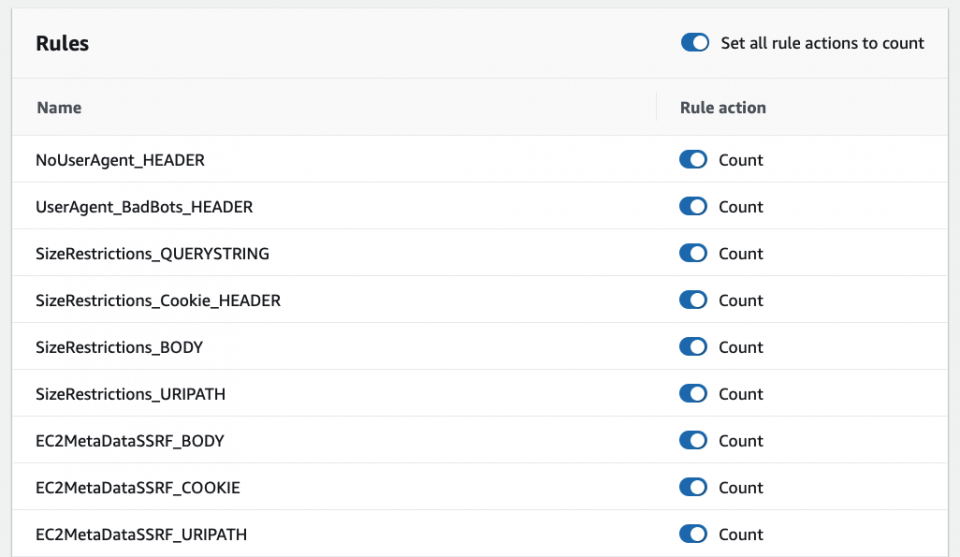
Task: Click Count label beside SizeRestrictions_BODY
Action: [x=741, y=348]
